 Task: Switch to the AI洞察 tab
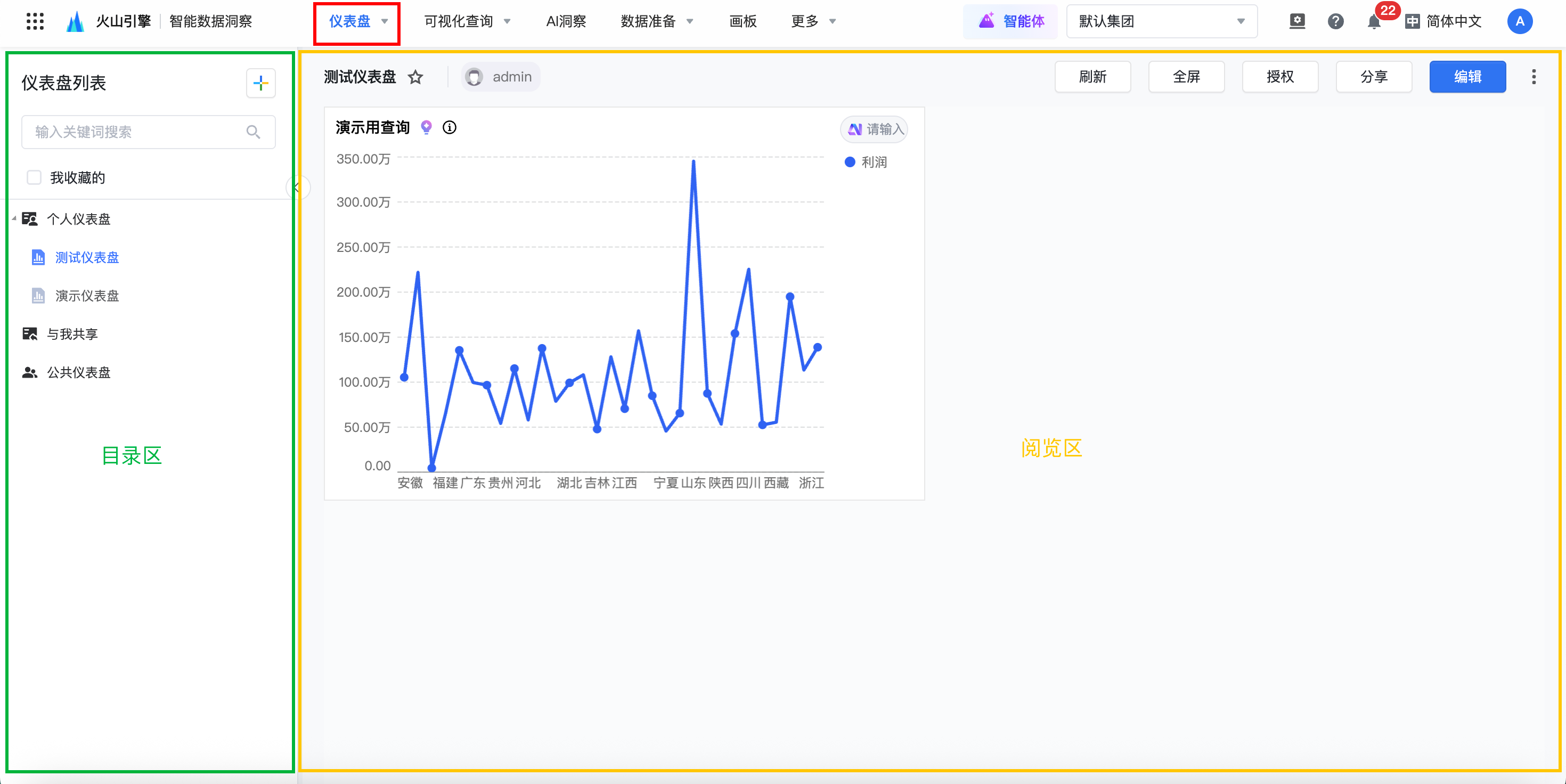565,22
